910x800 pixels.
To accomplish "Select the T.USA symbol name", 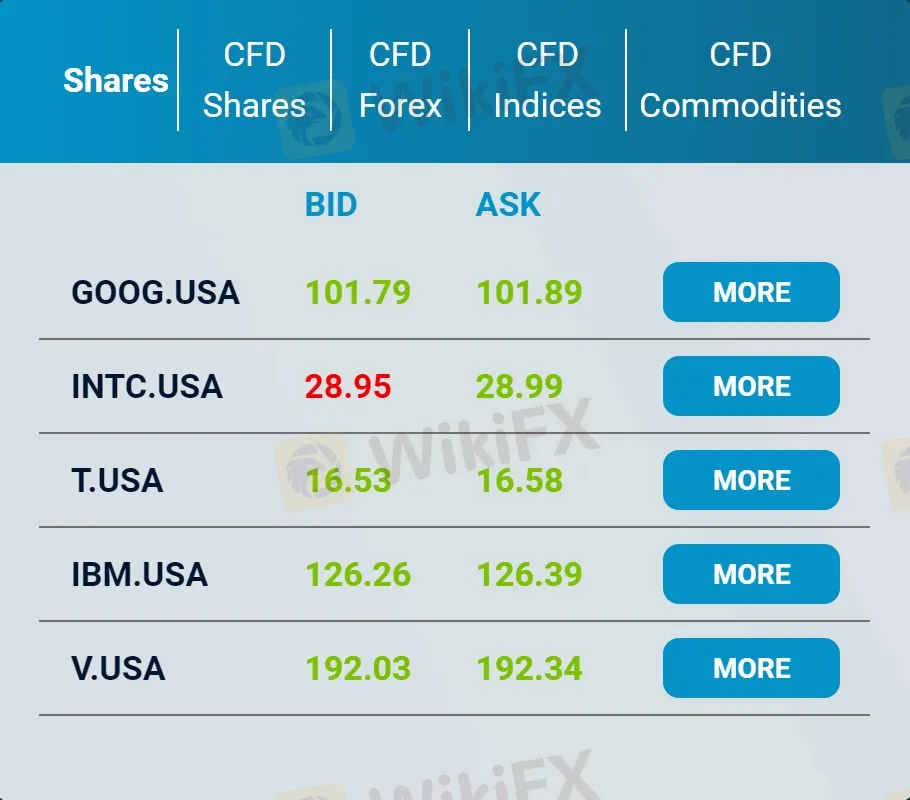I will point(117,481).
